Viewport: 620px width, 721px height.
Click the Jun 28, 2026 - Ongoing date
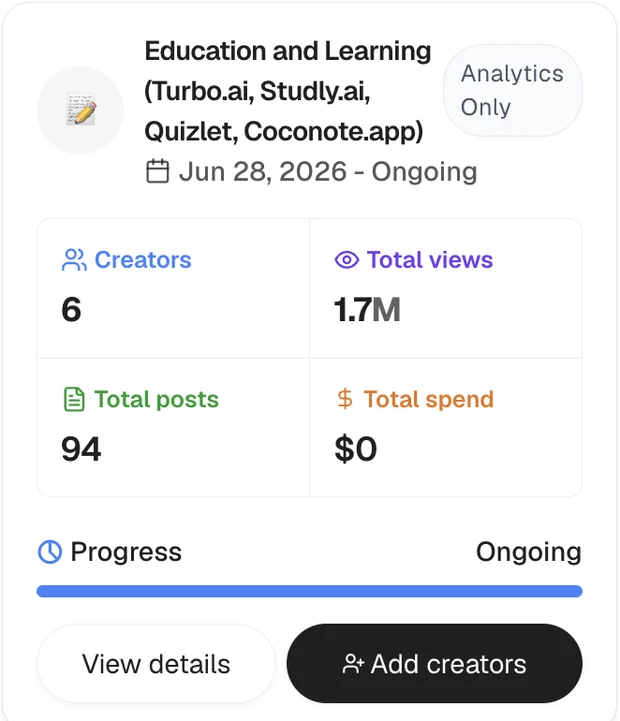(328, 172)
